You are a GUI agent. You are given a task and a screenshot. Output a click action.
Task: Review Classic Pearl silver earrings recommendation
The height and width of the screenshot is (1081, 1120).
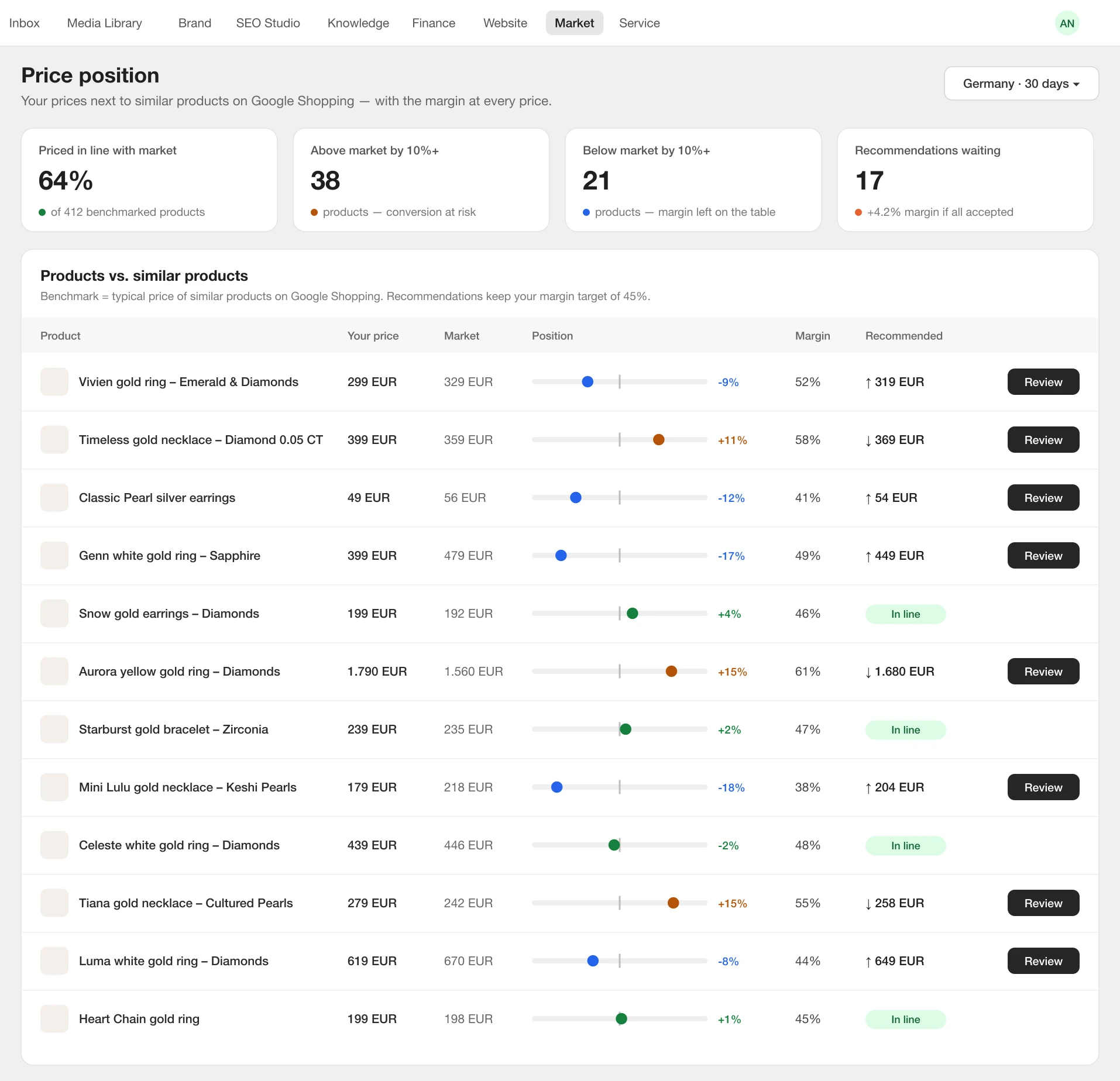pyautogui.click(x=1043, y=498)
